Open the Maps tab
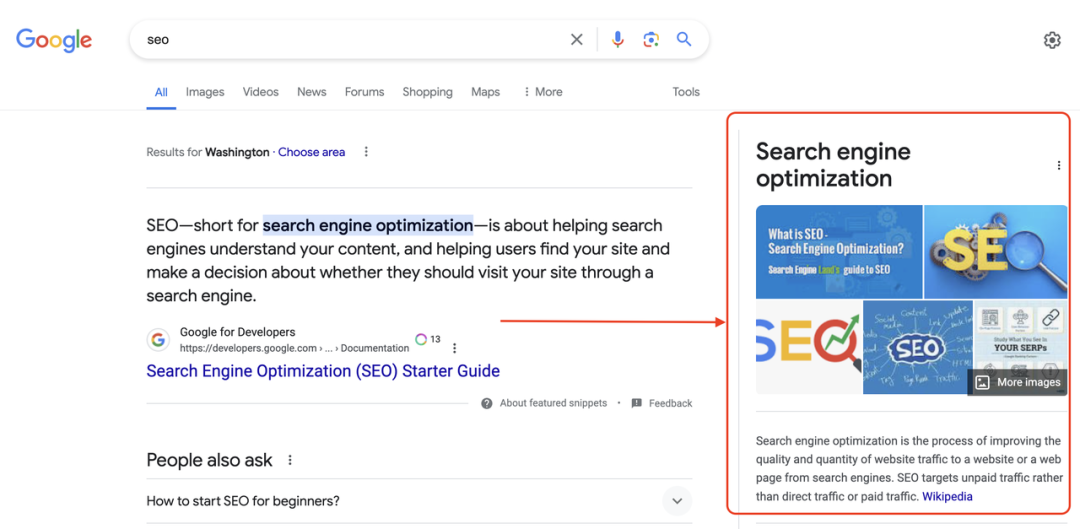 [x=486, y=92]
